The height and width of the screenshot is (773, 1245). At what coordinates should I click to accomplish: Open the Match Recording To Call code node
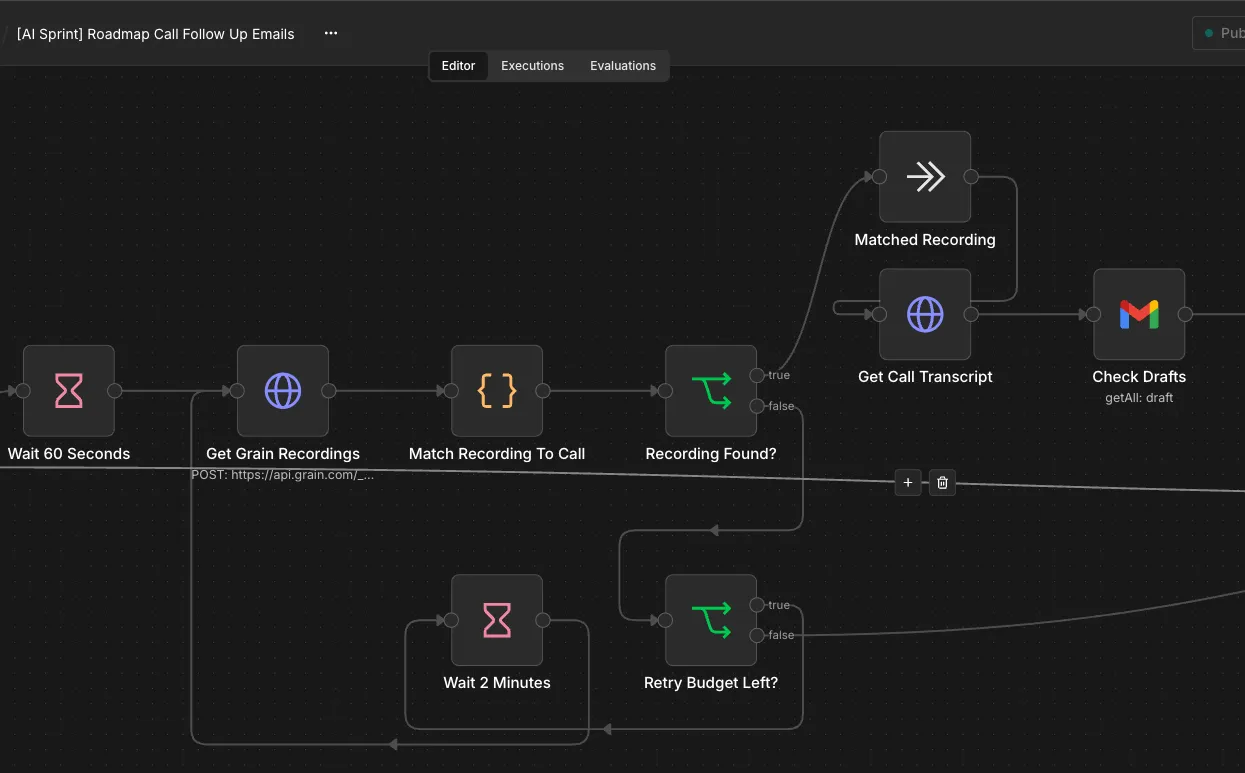pyautogui.click(x=497, y=391)
